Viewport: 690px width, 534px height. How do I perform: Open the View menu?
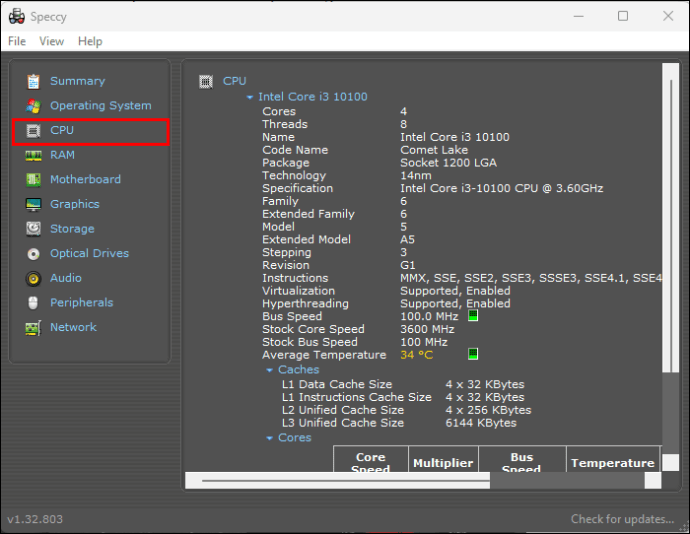51,41
